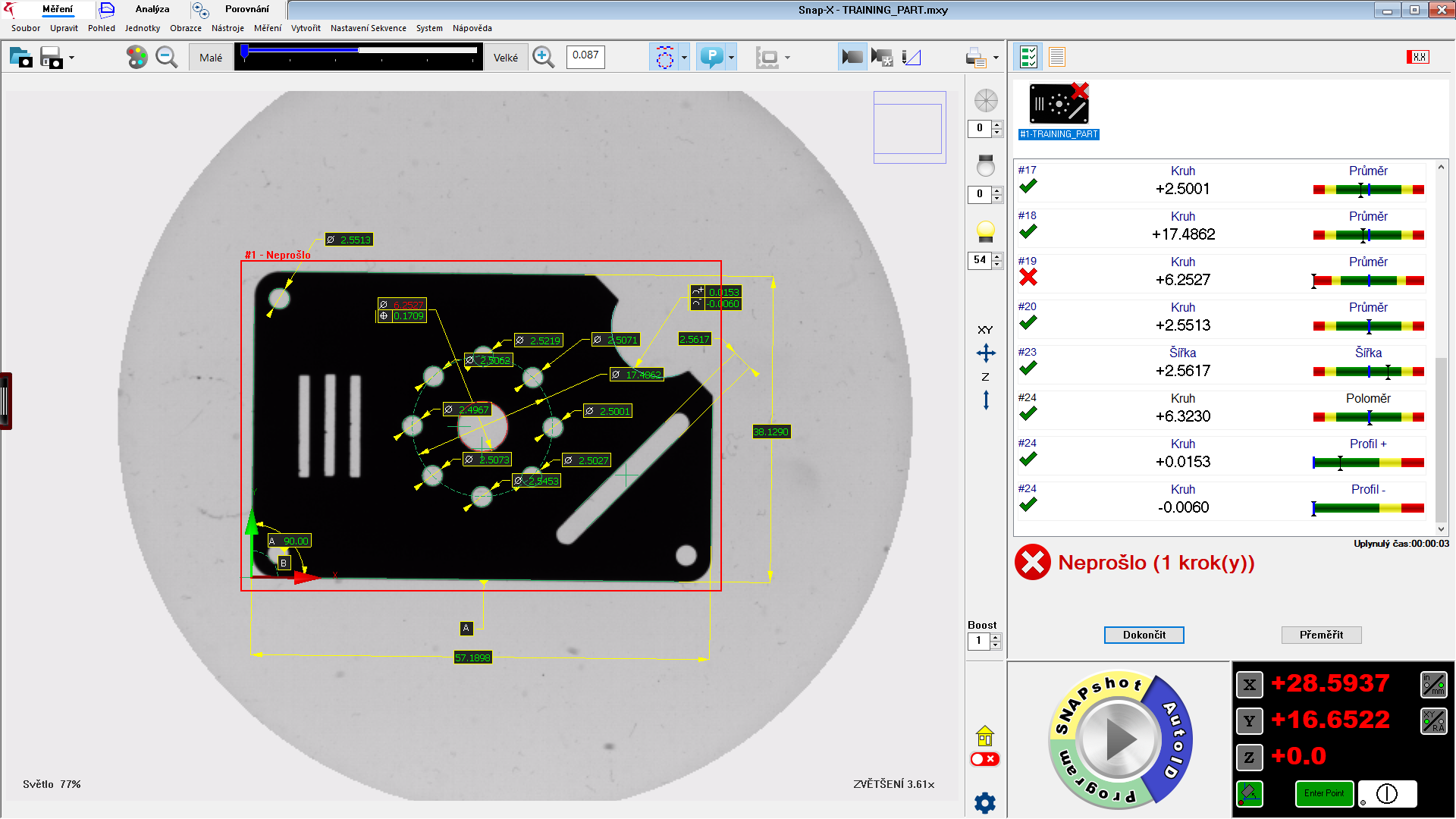Open the color palette tool
Image resolution: width=1456 pixels, height=819 pixels.
[136, 57]
